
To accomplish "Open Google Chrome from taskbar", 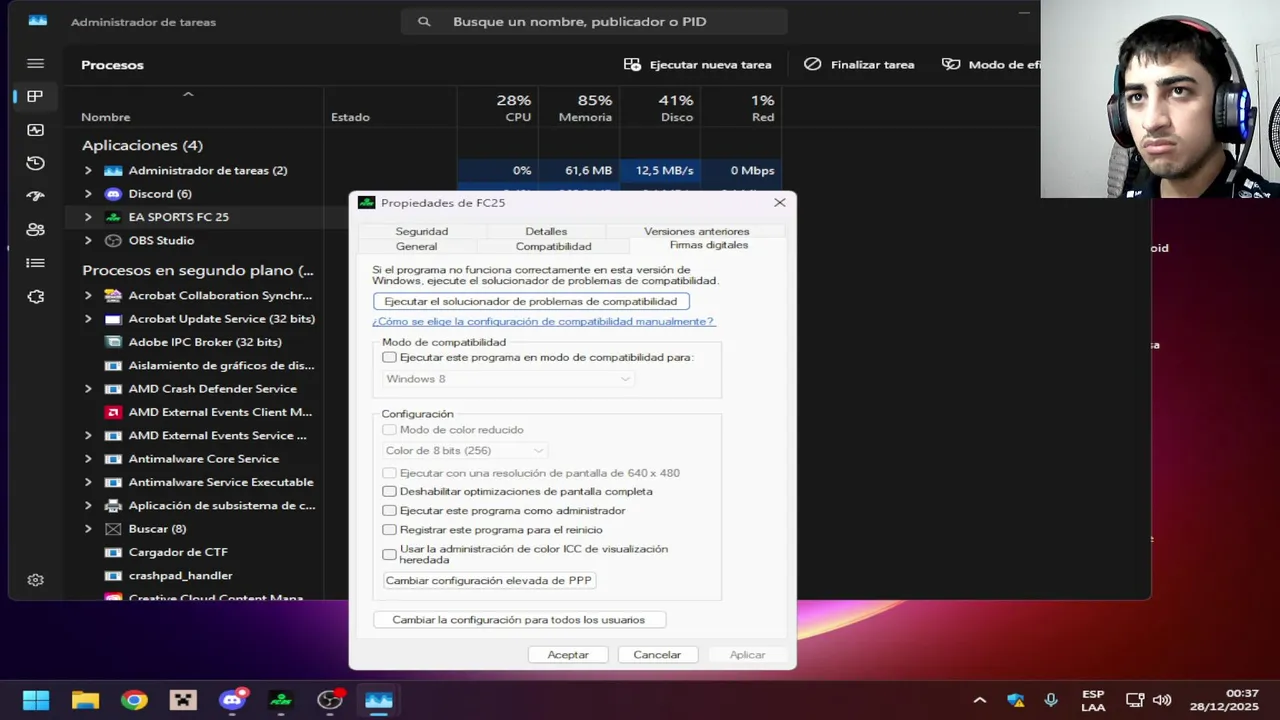I will click(x=134, y=700).
